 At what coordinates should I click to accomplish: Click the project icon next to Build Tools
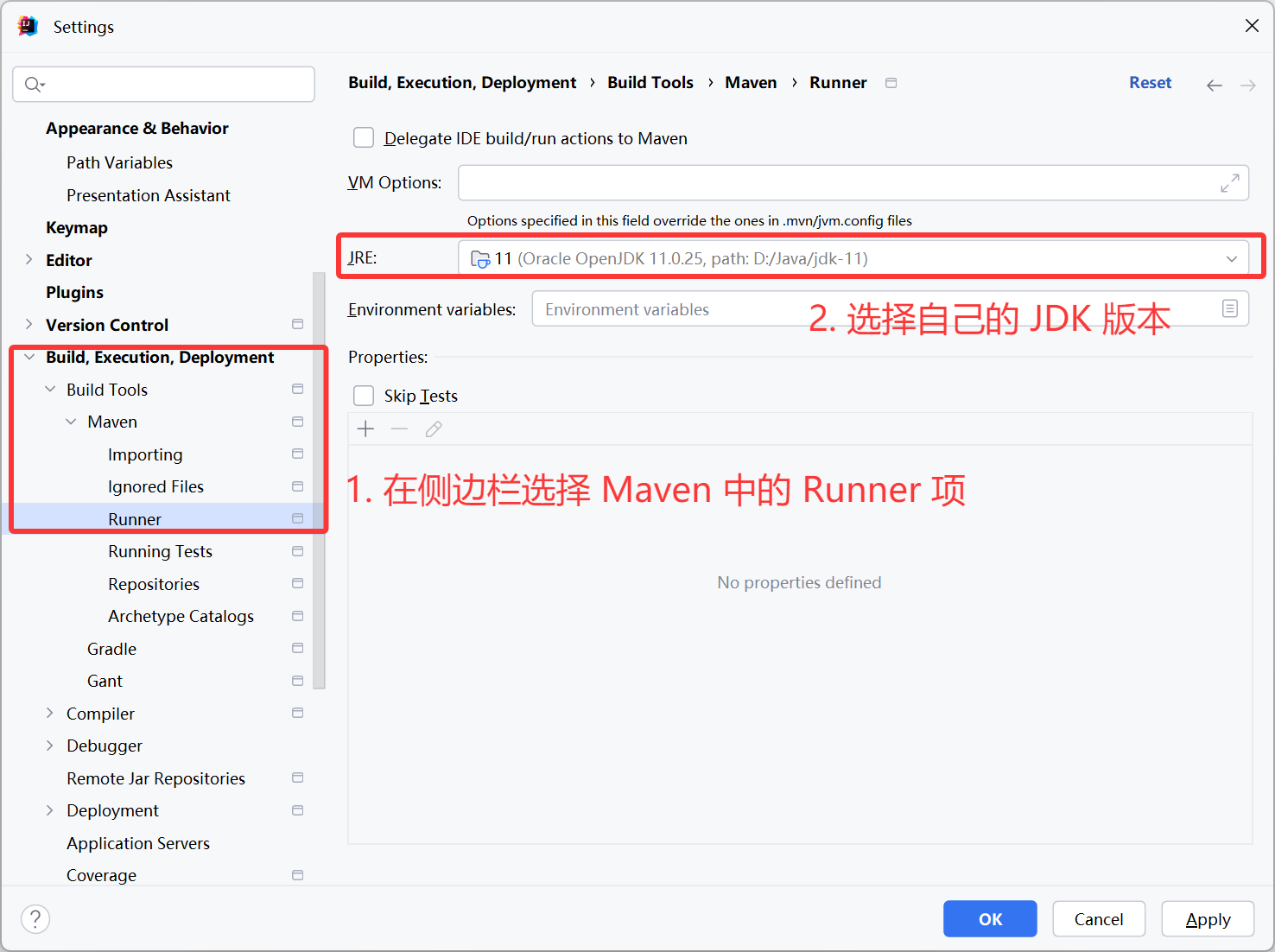(298, 390)
